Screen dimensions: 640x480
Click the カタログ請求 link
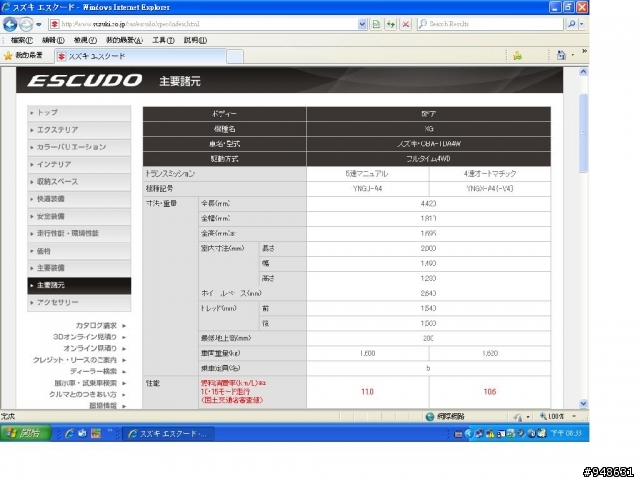(96, 325)
